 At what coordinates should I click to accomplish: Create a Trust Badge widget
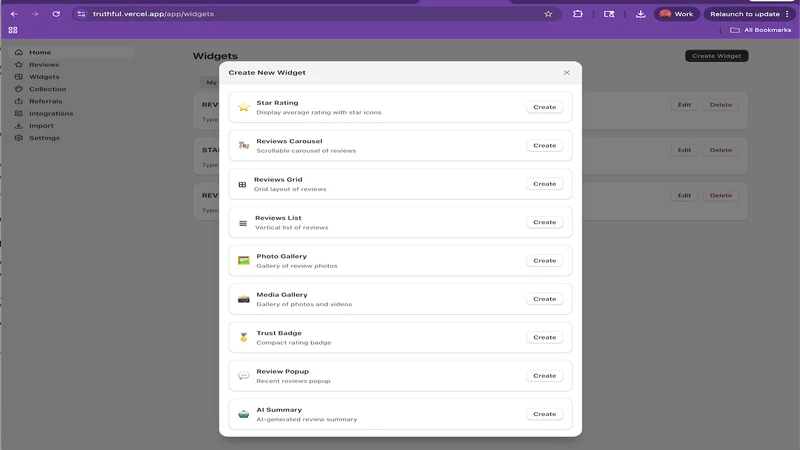click(544, 337)
